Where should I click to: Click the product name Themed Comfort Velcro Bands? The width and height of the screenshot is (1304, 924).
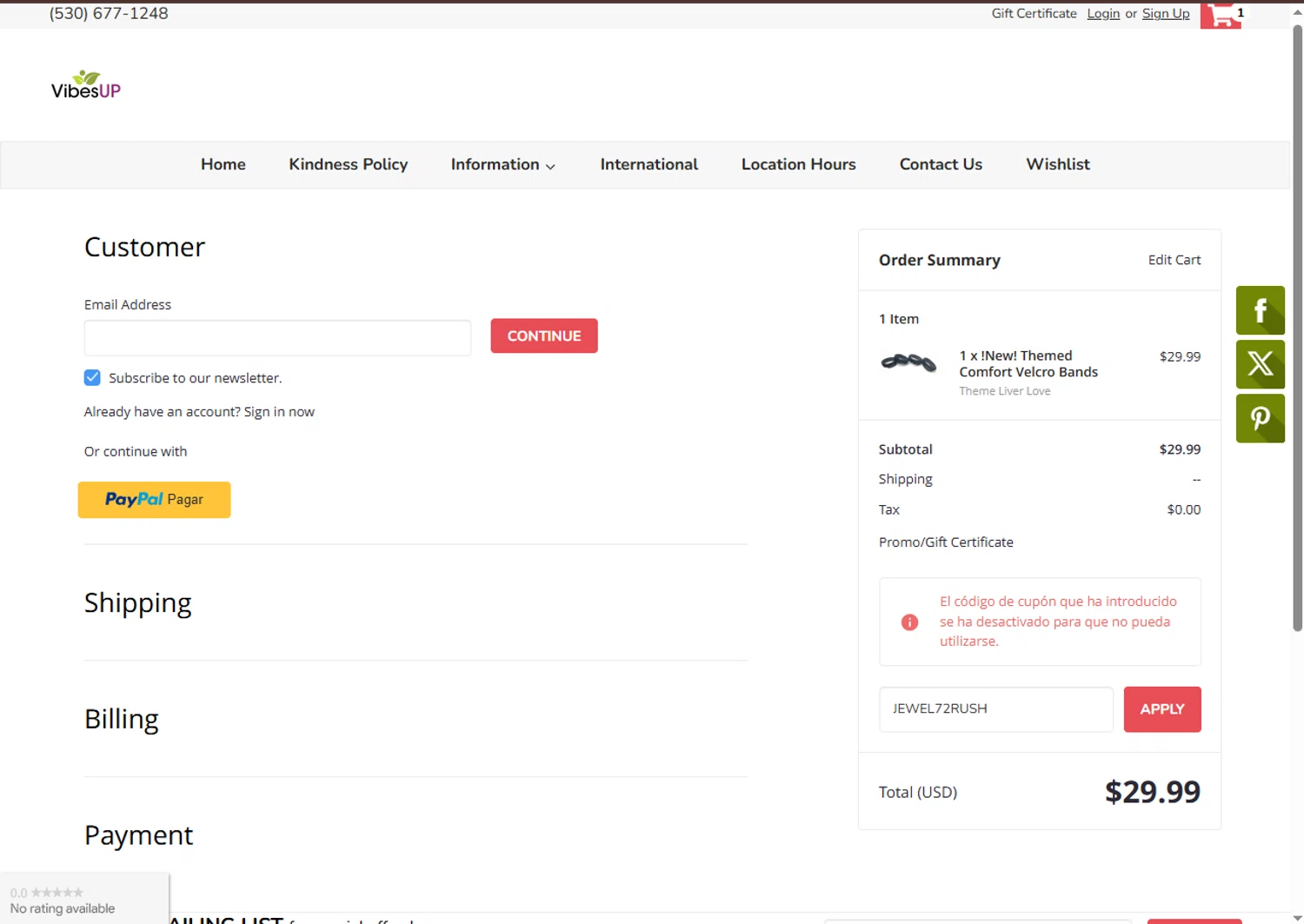tap(1028, 363)
